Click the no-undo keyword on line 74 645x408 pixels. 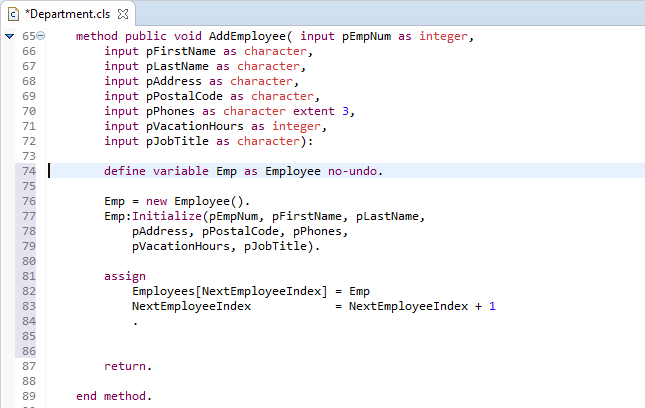[352, 171]
